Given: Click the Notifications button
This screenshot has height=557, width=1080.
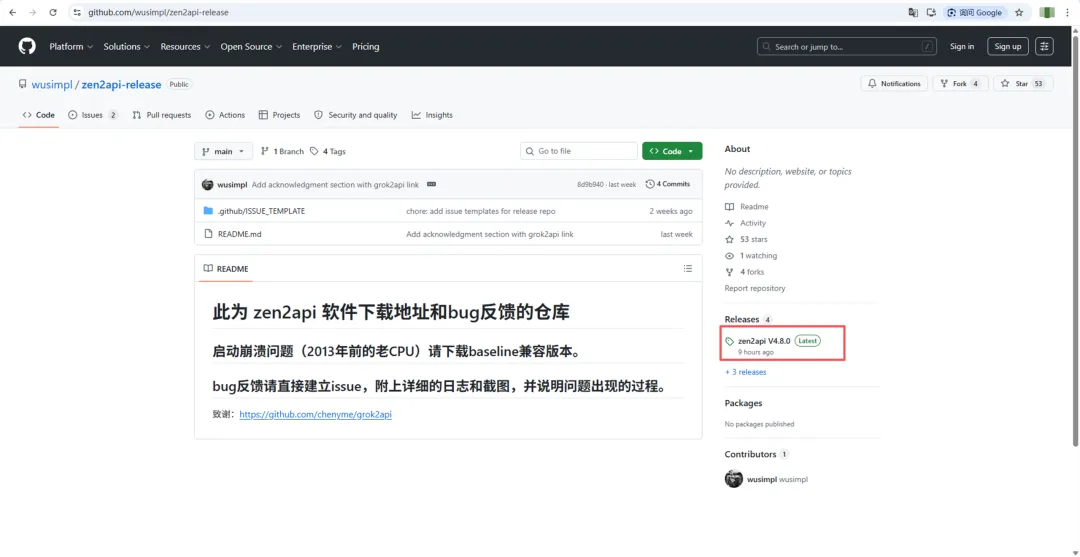Looking at the screenshot, I should click(894, 83).
